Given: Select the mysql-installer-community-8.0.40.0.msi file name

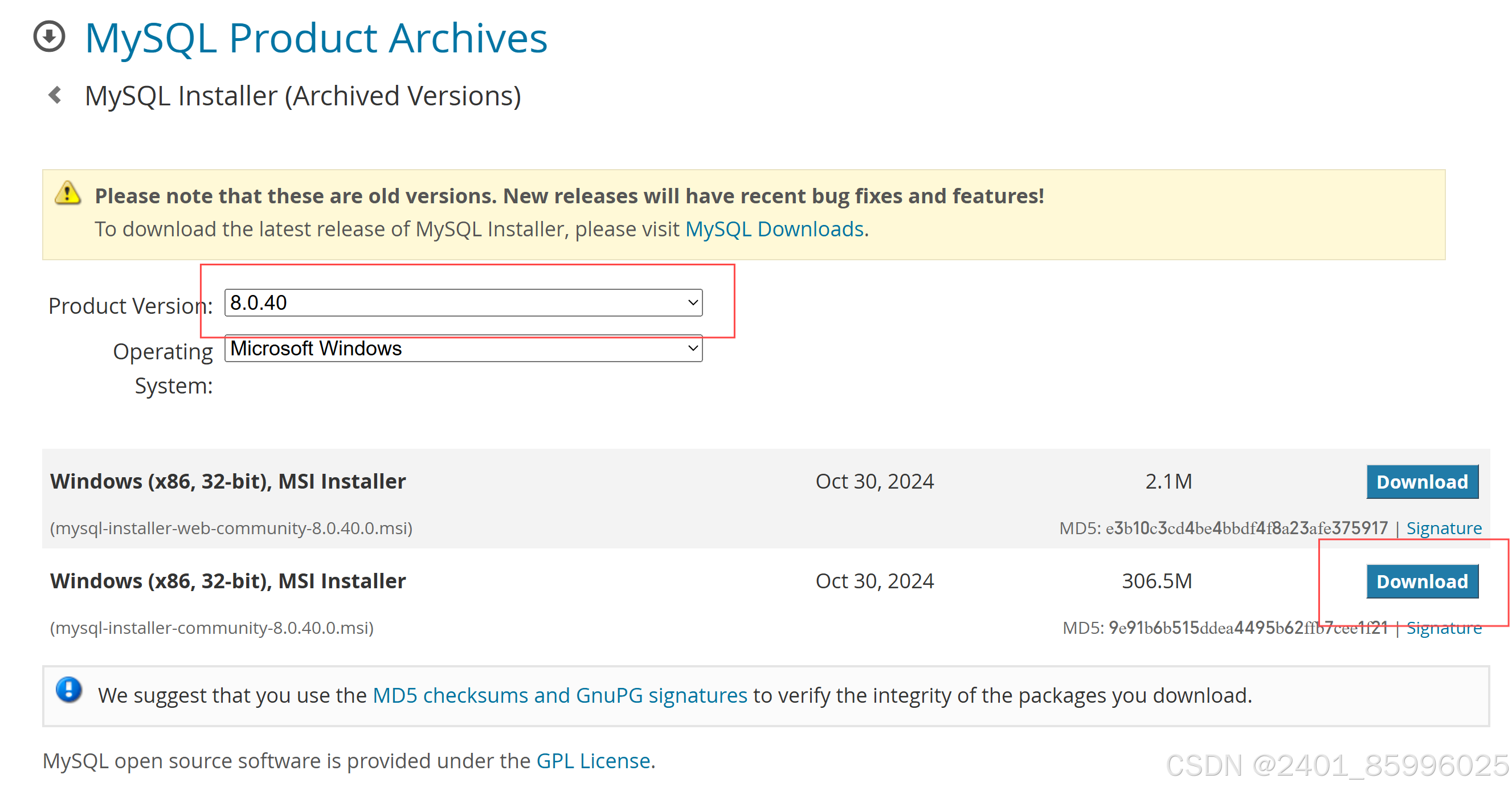Looking at the screenshot, I should coord(211,628).
